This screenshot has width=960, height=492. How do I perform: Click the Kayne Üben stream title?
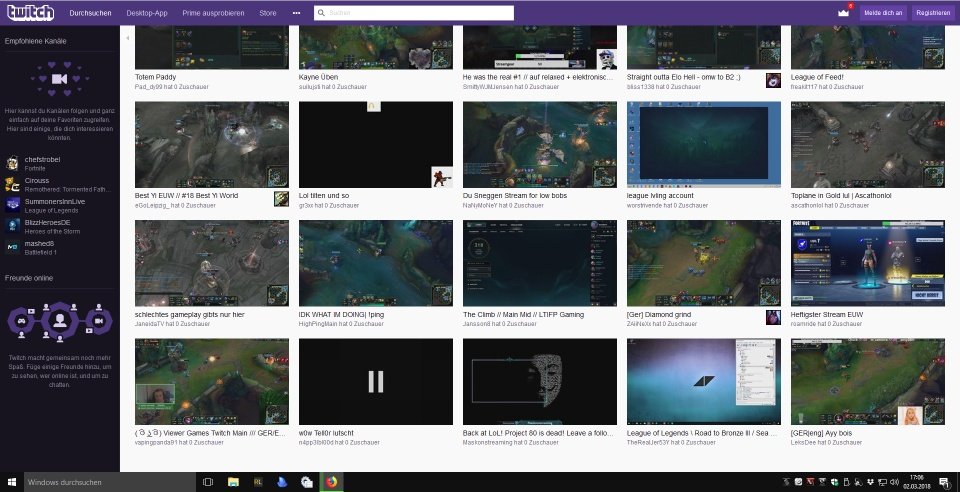(x=318, y=77)
